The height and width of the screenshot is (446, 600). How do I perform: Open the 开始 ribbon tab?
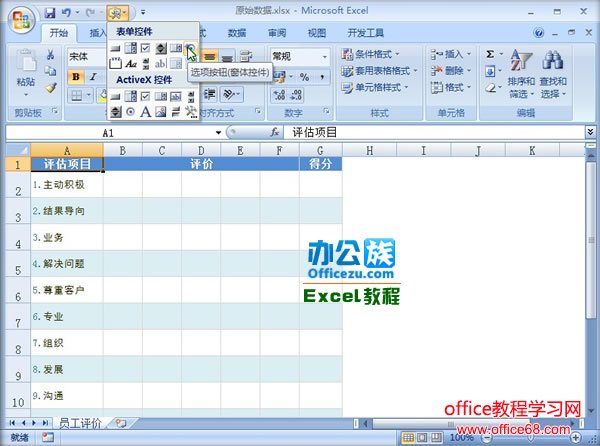[59, 33]
